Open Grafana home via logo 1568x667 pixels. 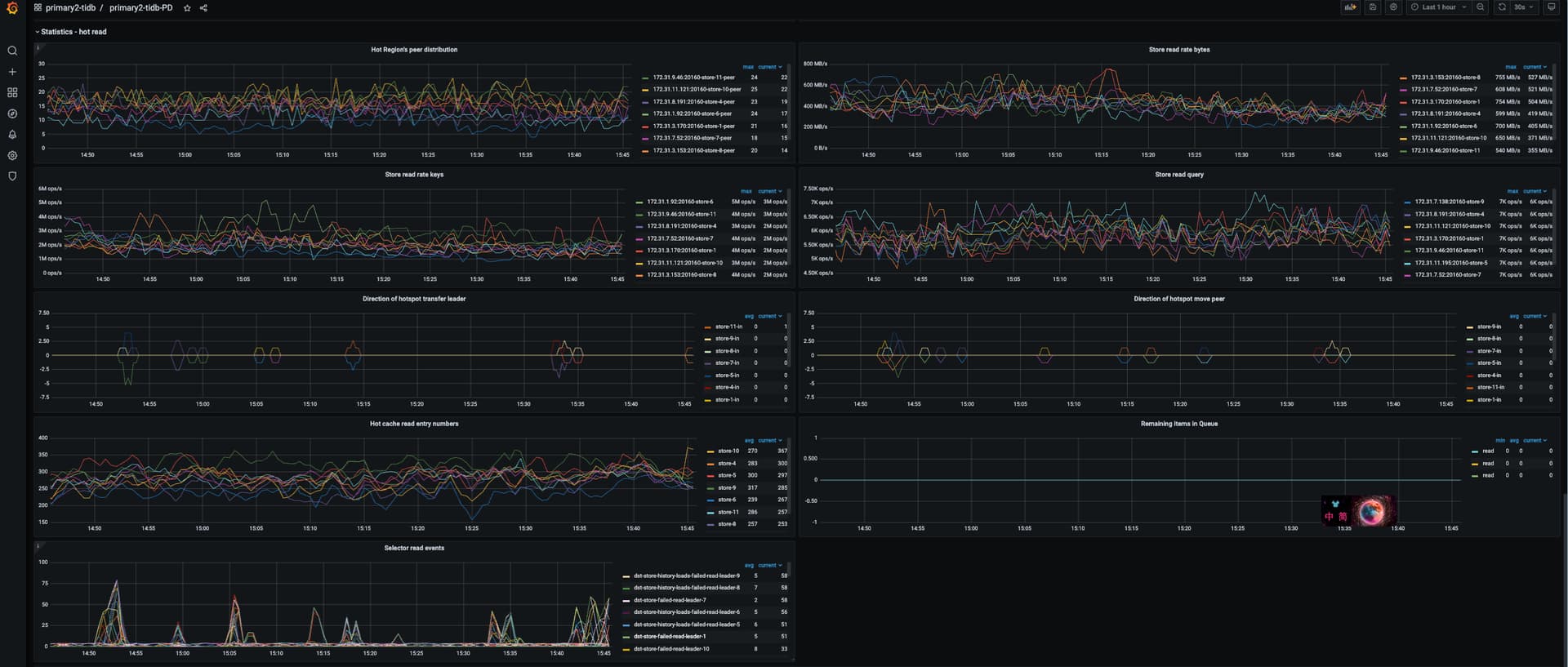12,8
